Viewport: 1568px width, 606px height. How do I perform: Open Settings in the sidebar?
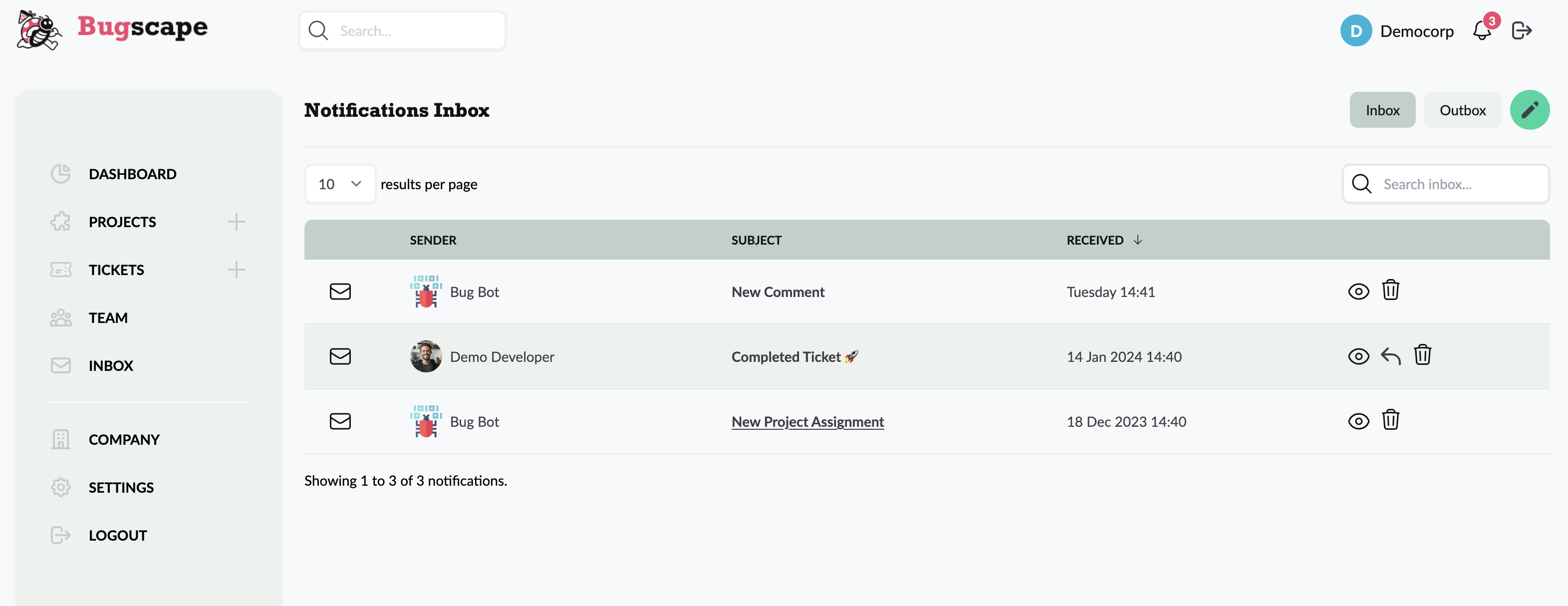(121, 487)
